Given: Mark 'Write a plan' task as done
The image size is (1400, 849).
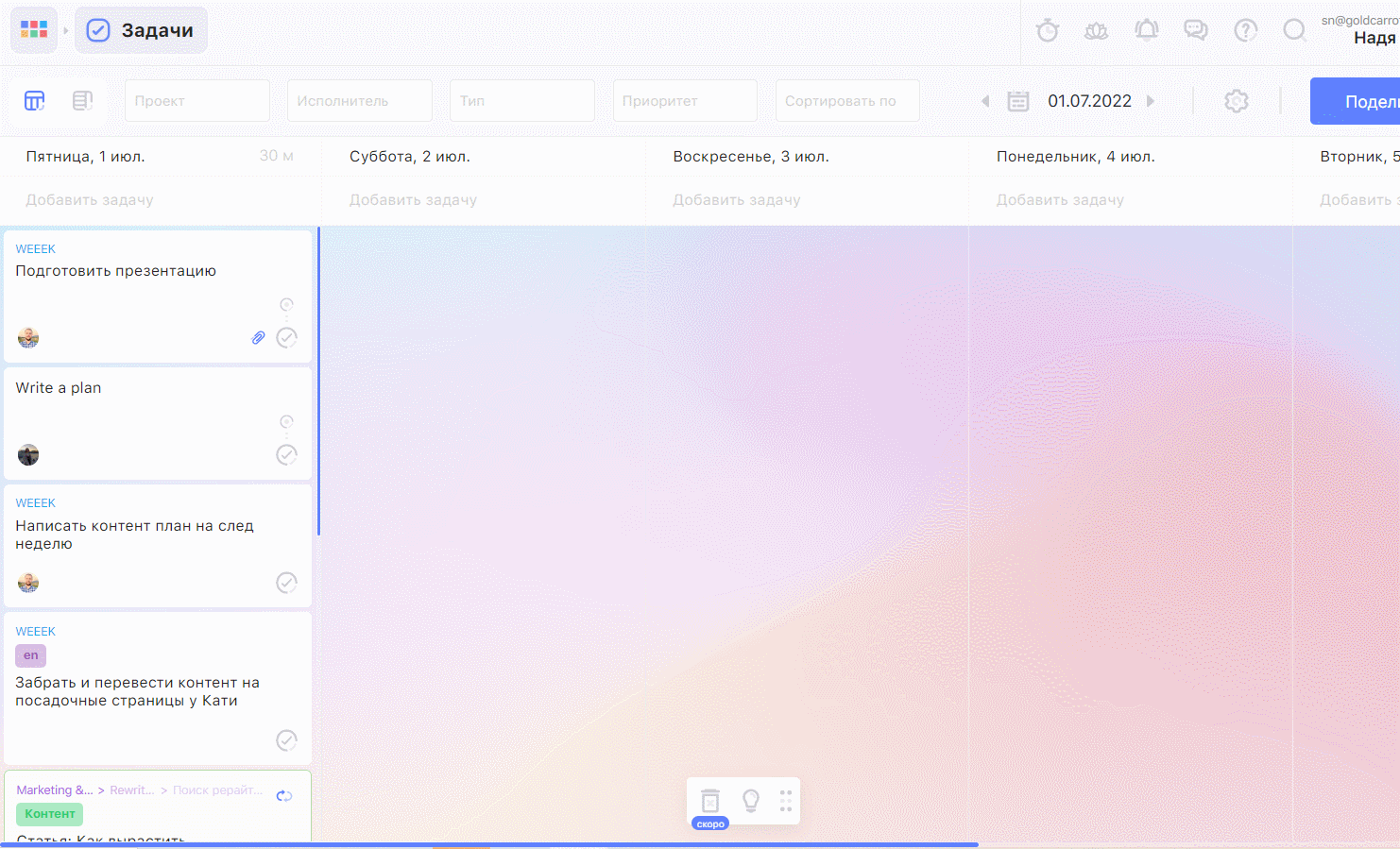Looking at the screenshot, I should 286,455.
